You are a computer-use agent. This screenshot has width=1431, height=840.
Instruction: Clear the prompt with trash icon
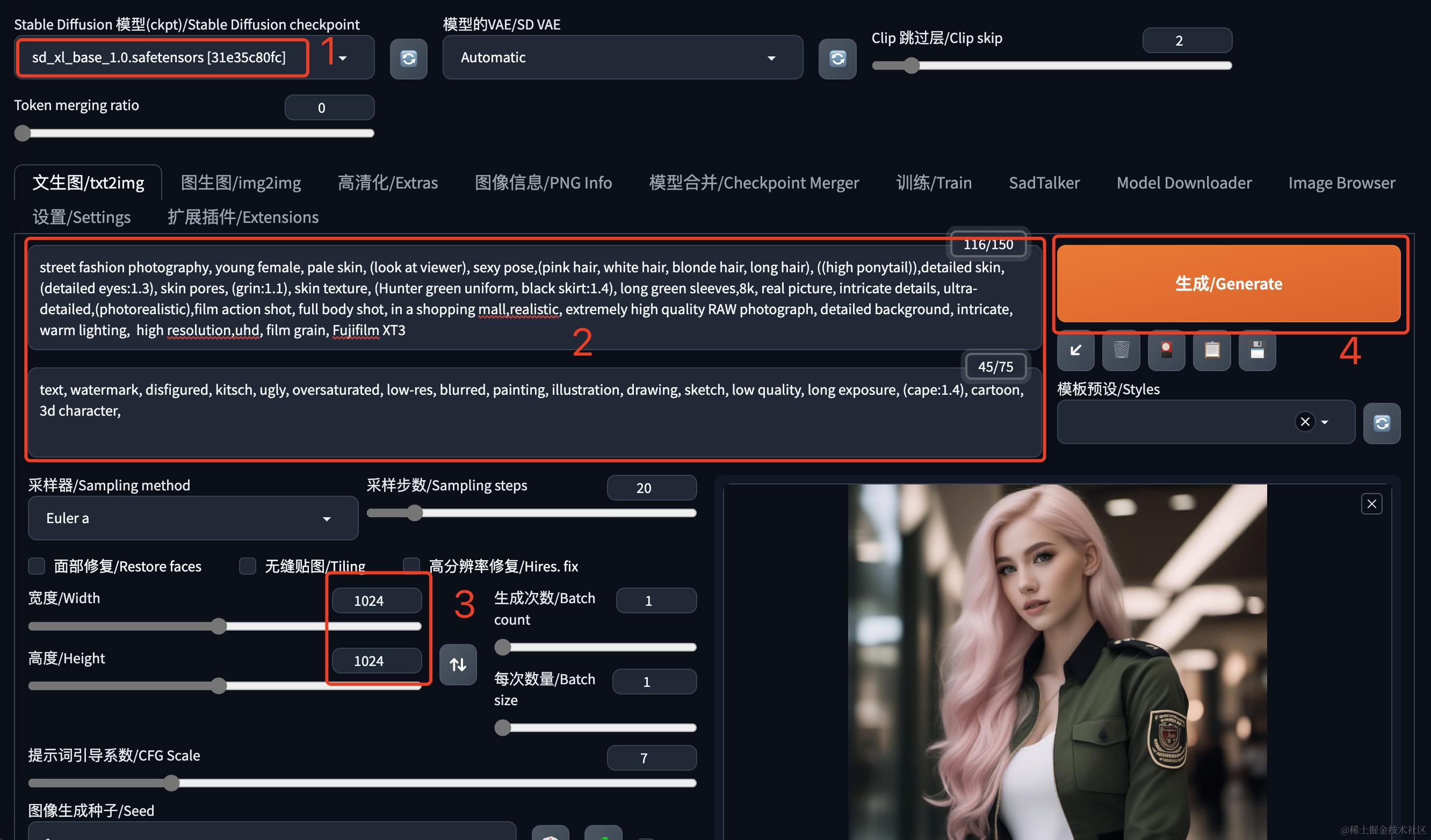pos(1121,350)
